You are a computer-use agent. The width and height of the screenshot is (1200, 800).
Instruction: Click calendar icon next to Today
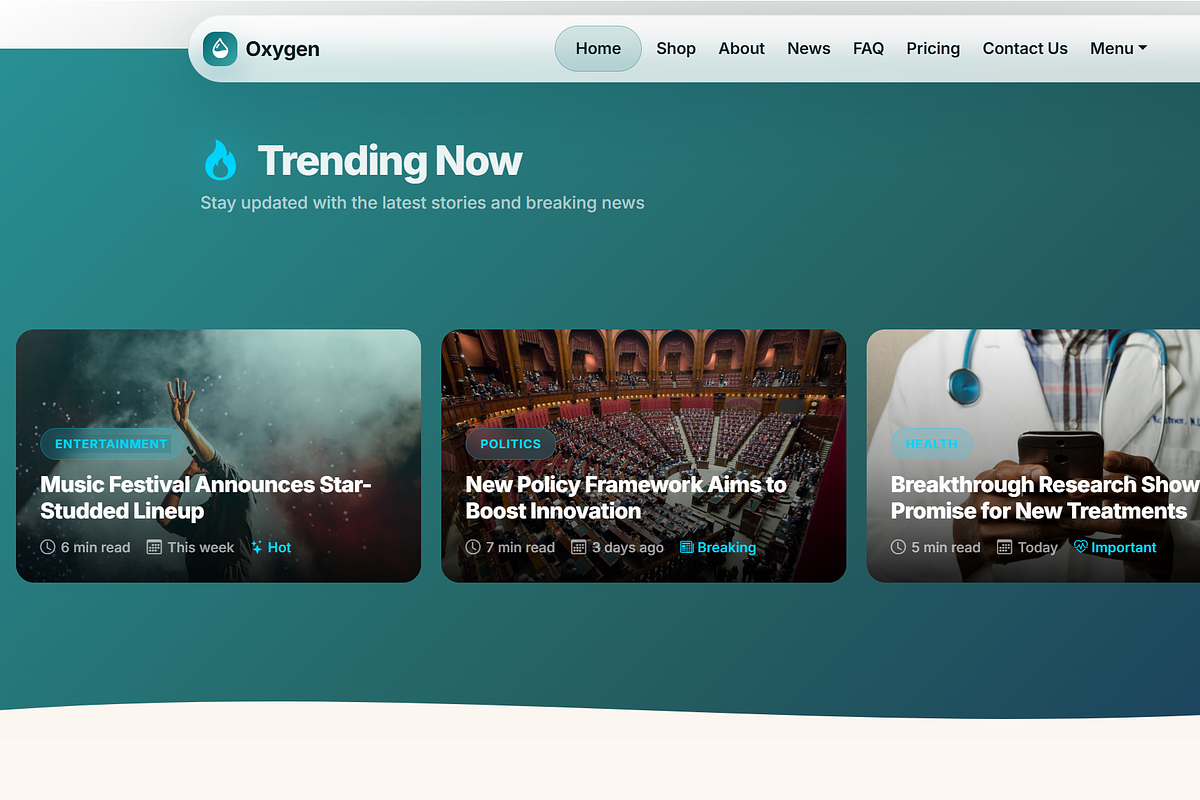[1005, 547]
